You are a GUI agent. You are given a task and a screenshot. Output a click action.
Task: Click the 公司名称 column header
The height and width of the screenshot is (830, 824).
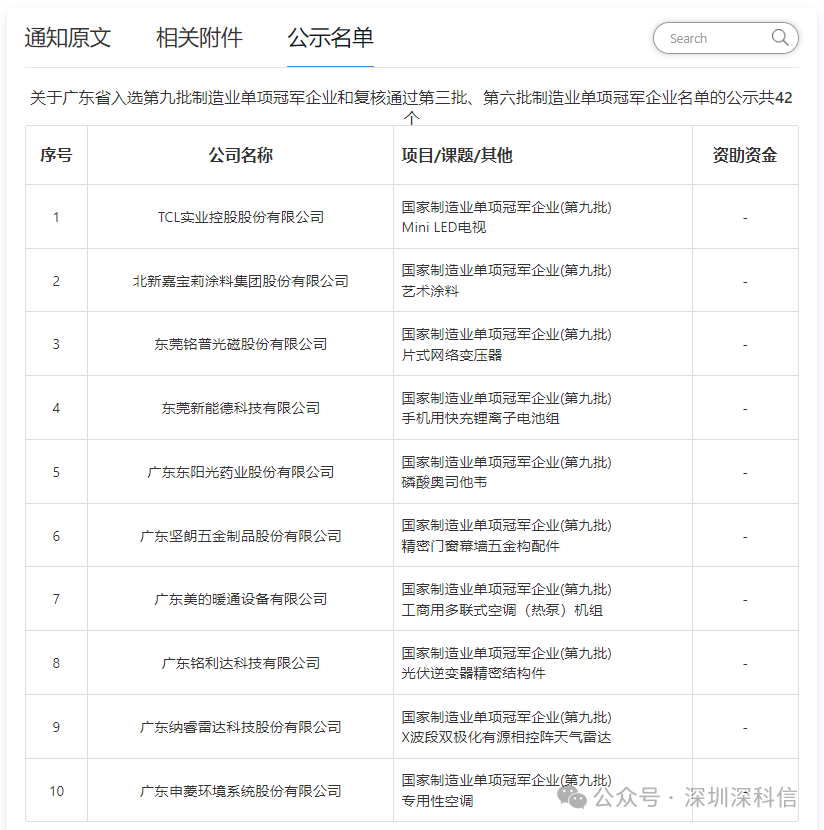pos(240,155)
